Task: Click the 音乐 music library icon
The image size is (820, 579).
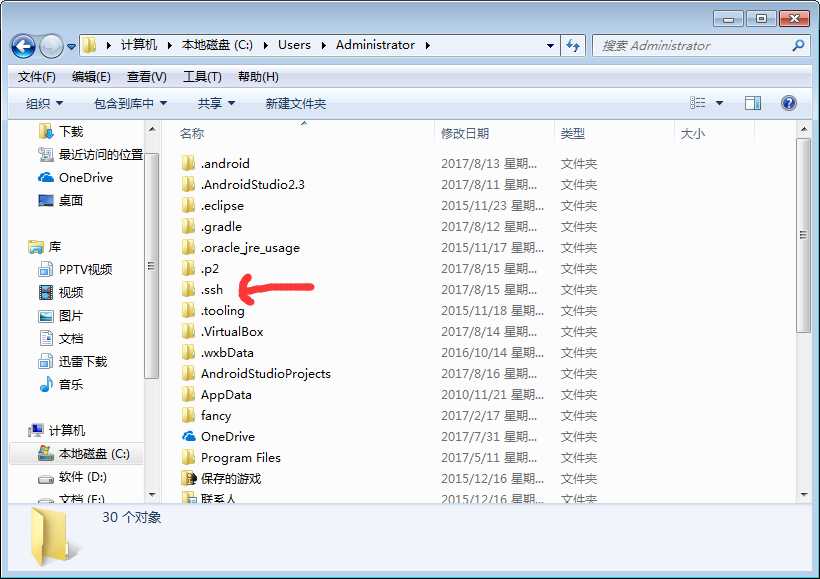Action: pyautogui.click(x=46, y=384)
